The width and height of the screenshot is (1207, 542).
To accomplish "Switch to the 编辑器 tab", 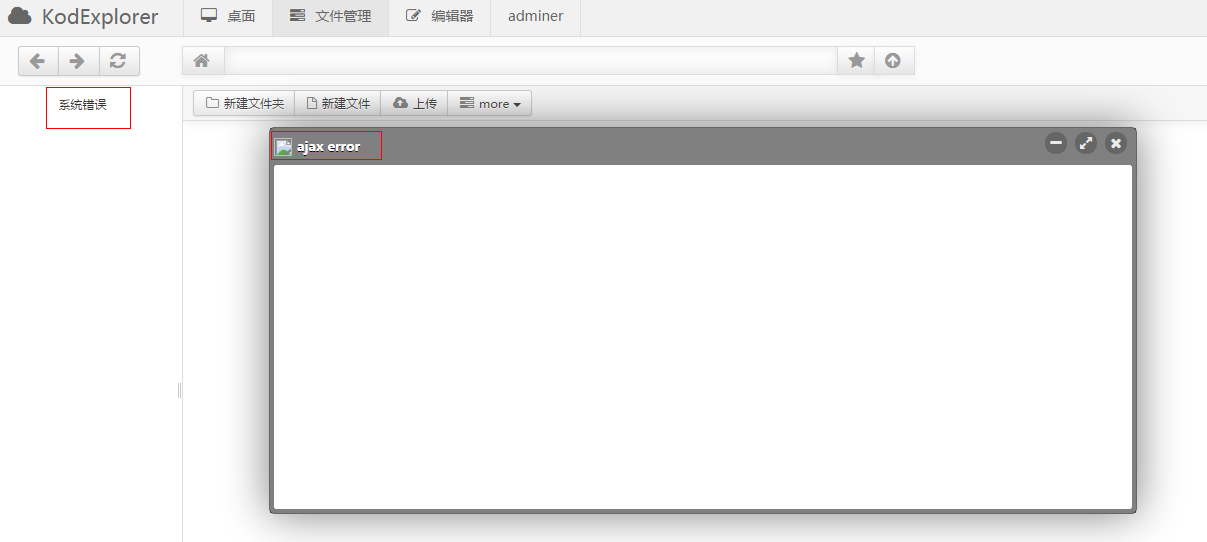I will (x=439, y=17).
